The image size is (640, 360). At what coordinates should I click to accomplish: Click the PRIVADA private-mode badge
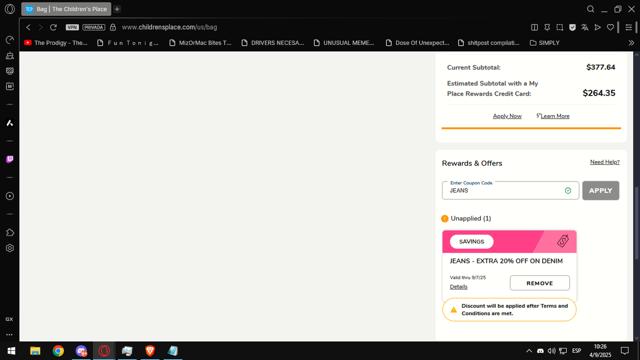tap(94, 27)
